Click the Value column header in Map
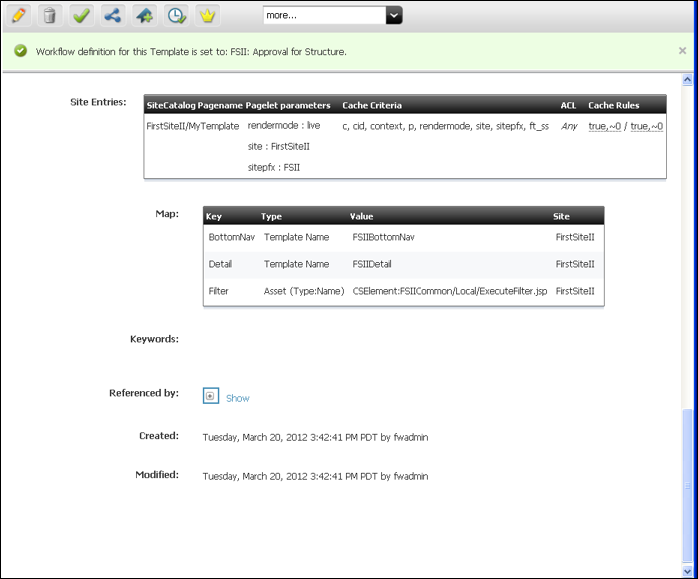Screen dimensions: 698x579 [x=361, y=216]
